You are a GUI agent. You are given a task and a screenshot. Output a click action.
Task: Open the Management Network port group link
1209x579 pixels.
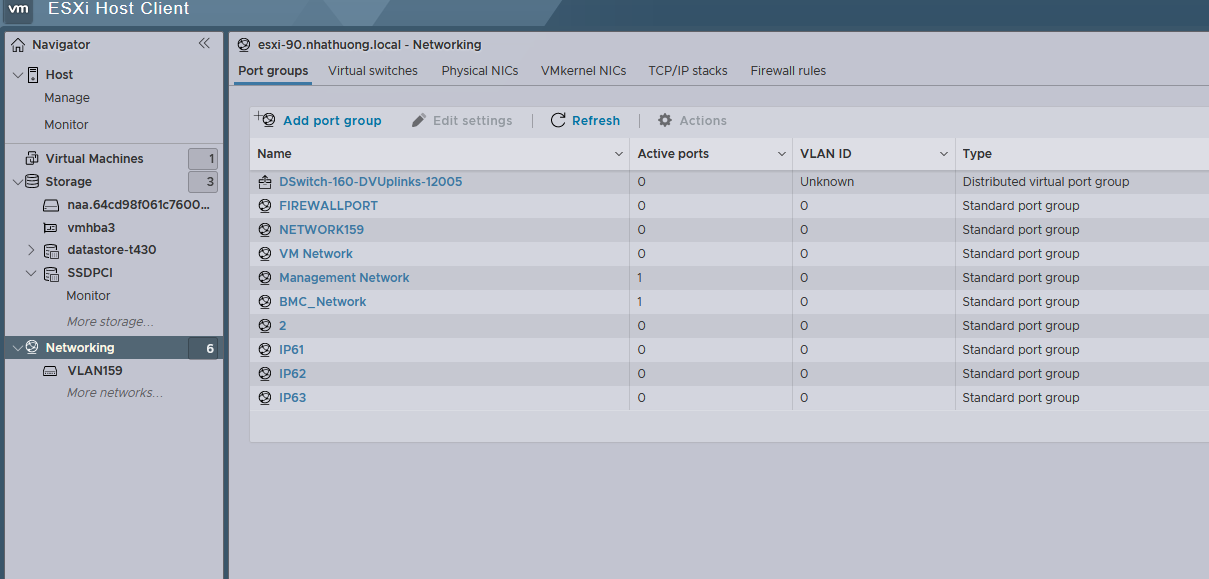344,278
